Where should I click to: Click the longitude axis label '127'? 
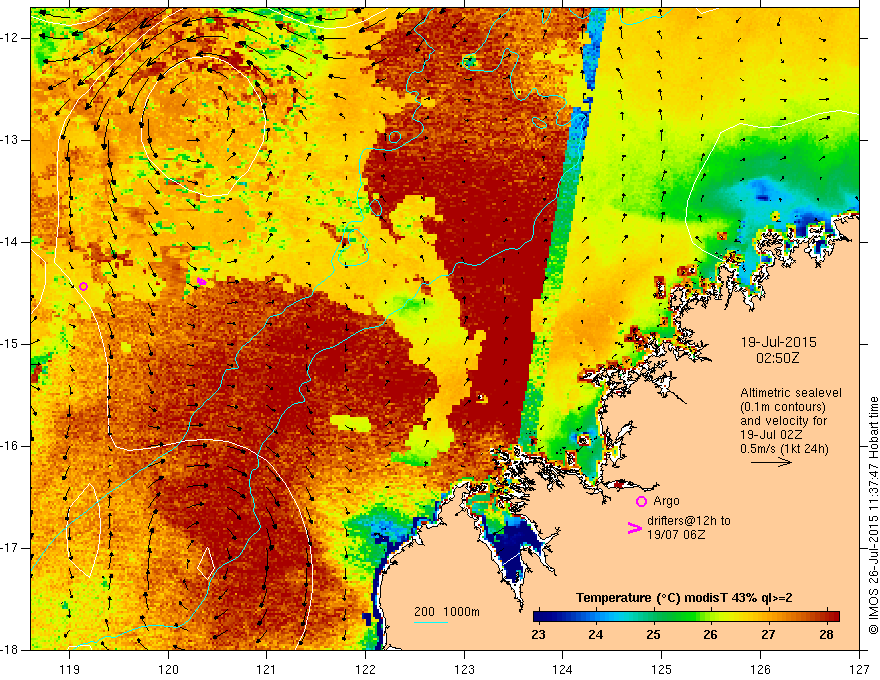coord(859,669)
